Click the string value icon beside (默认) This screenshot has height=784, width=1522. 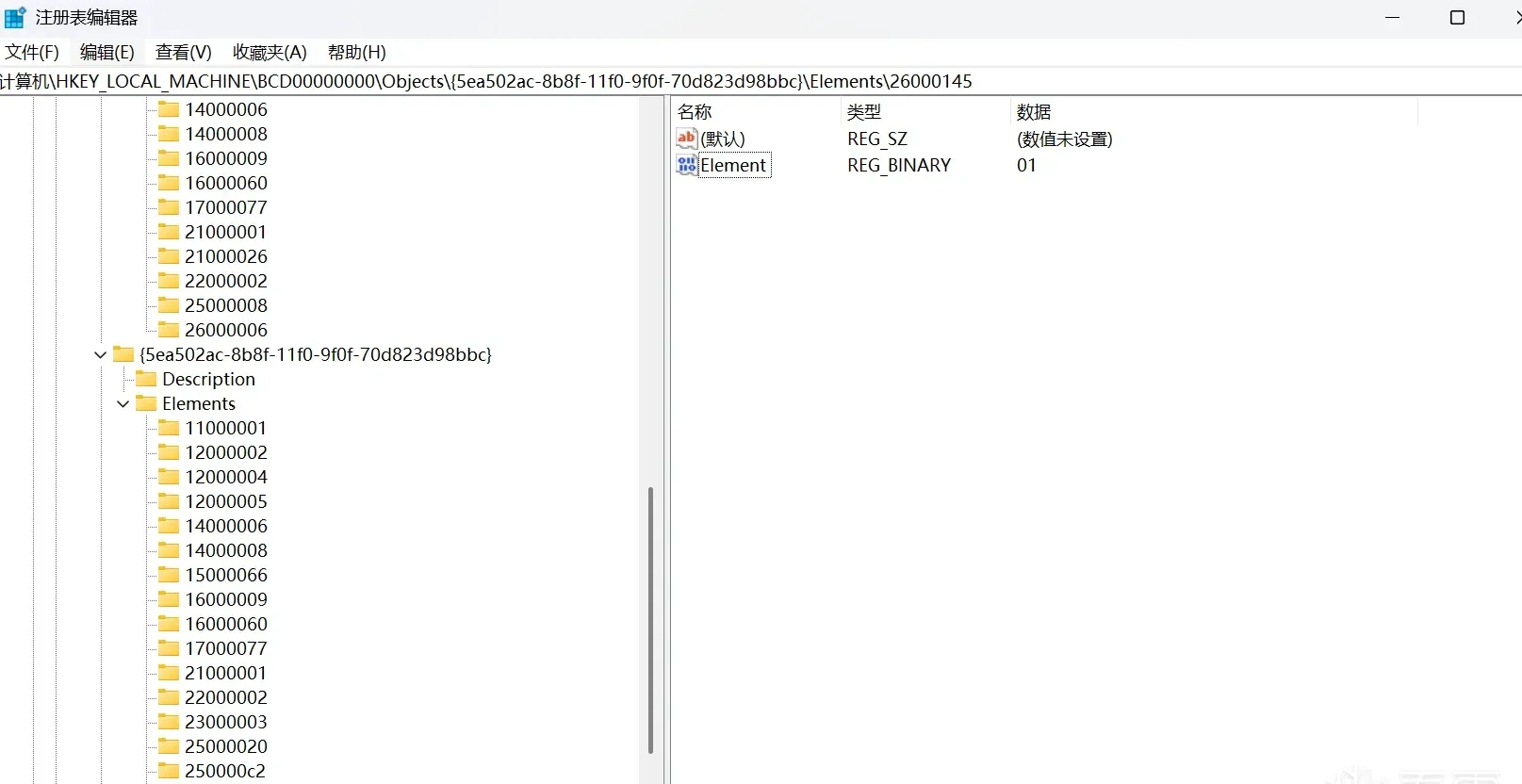tap(687, 139)
